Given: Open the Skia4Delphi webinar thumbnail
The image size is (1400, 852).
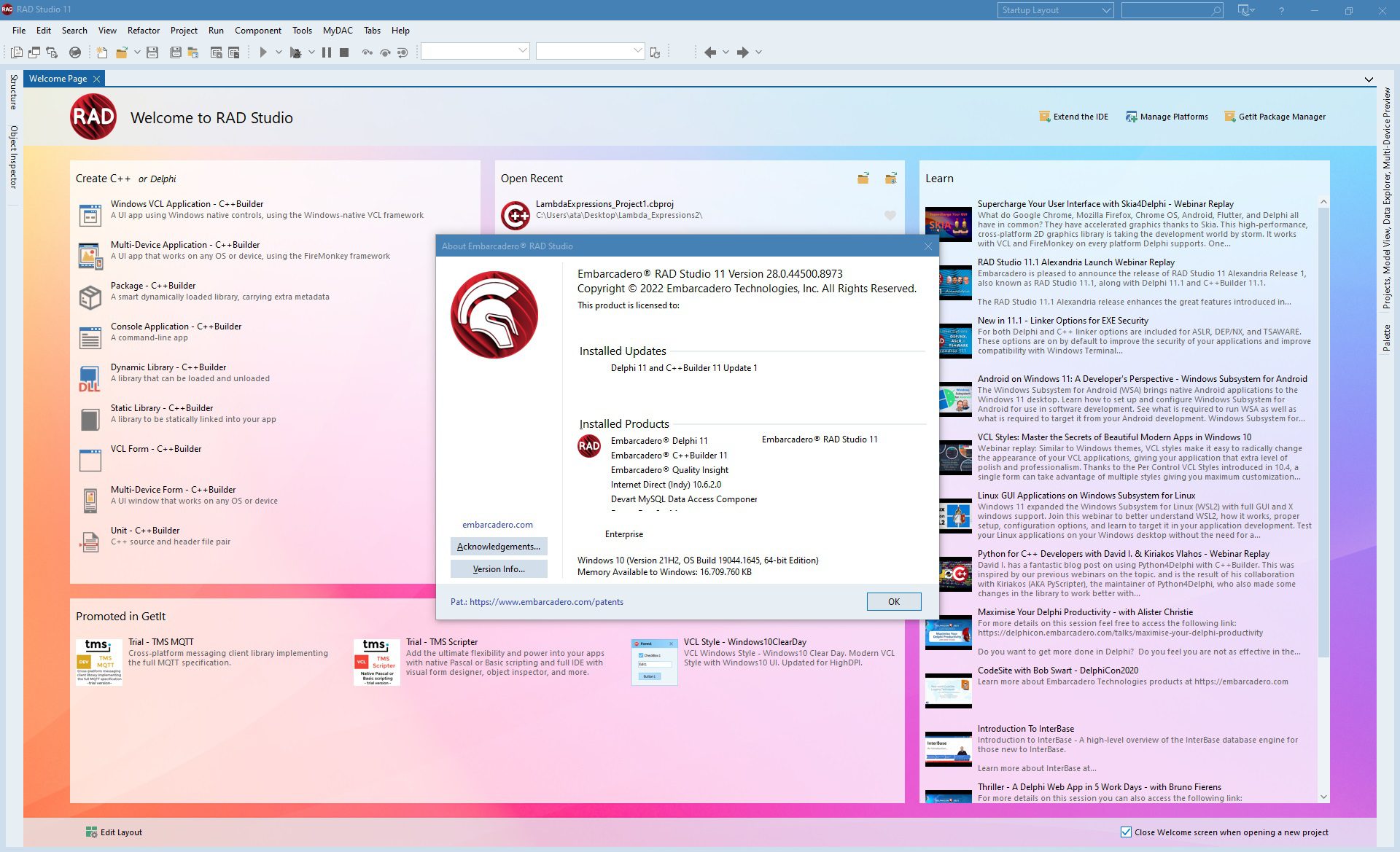Looking at the screenshot, I should 949,224.
